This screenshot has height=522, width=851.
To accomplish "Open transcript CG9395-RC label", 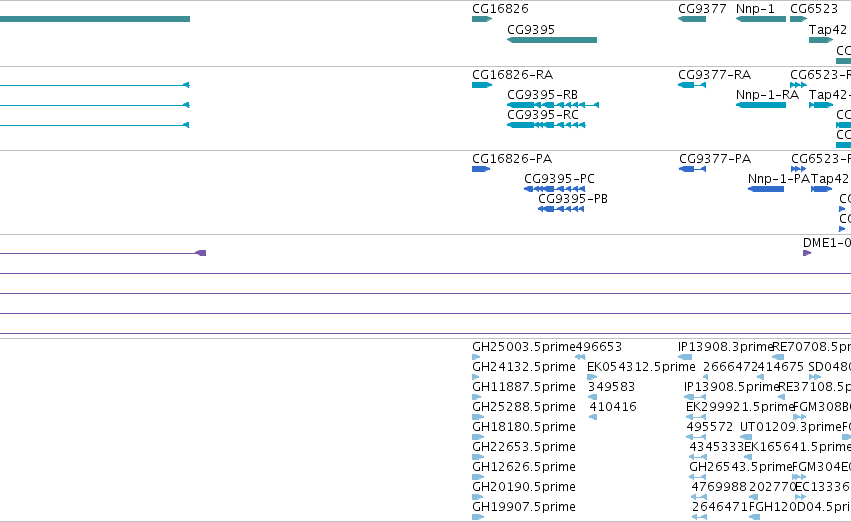I will (x=543, y=115).
